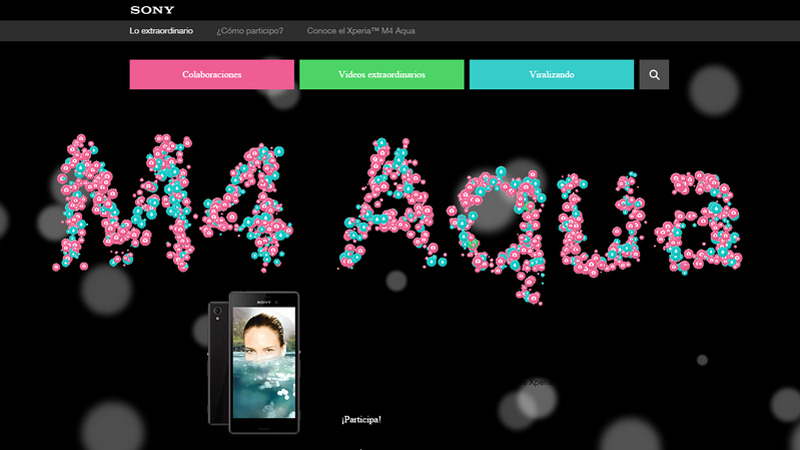Viewport: 800px width, 450px height.
Task: Open the Lo extraordinario tab
Action: pyautogui.click(x=161, y=31)
